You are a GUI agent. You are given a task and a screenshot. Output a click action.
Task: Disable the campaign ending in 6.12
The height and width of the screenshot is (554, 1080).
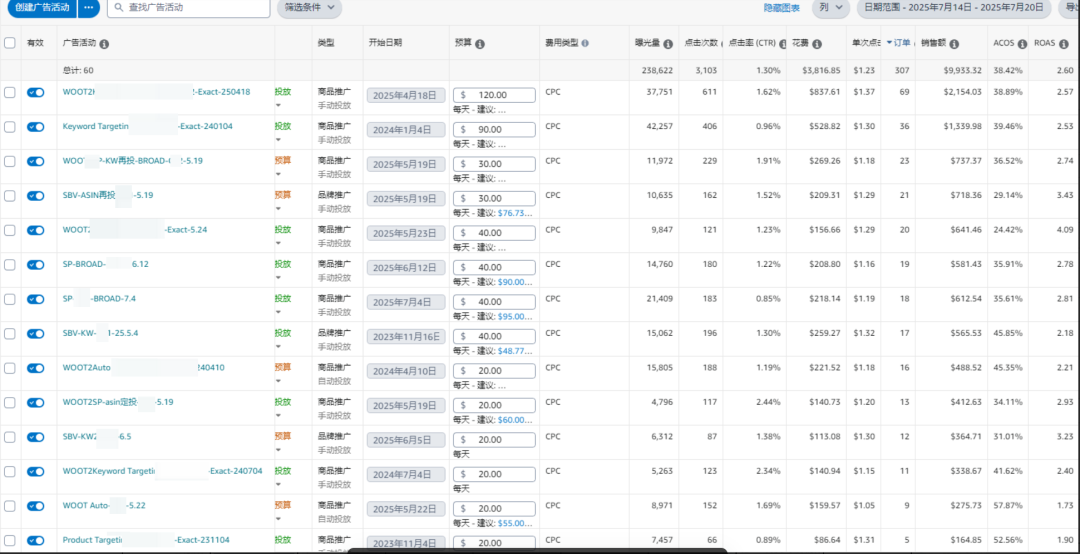point(35,265)
